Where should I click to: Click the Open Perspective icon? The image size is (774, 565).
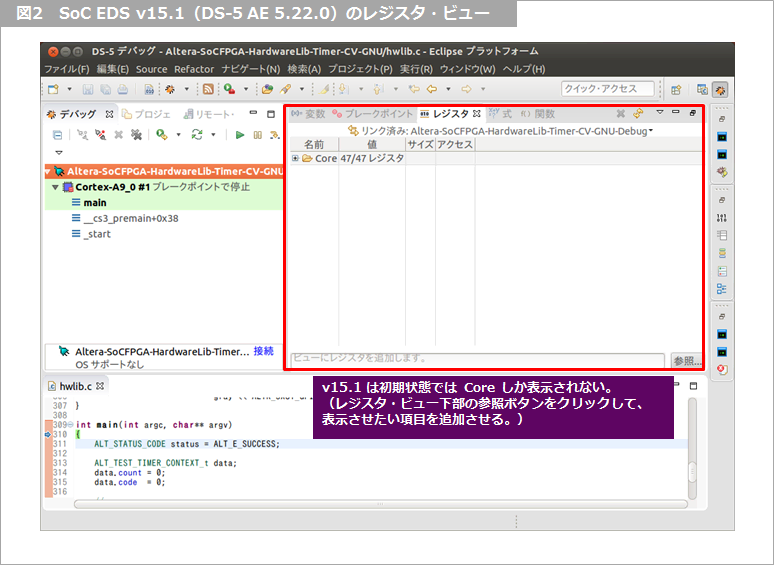676,90
